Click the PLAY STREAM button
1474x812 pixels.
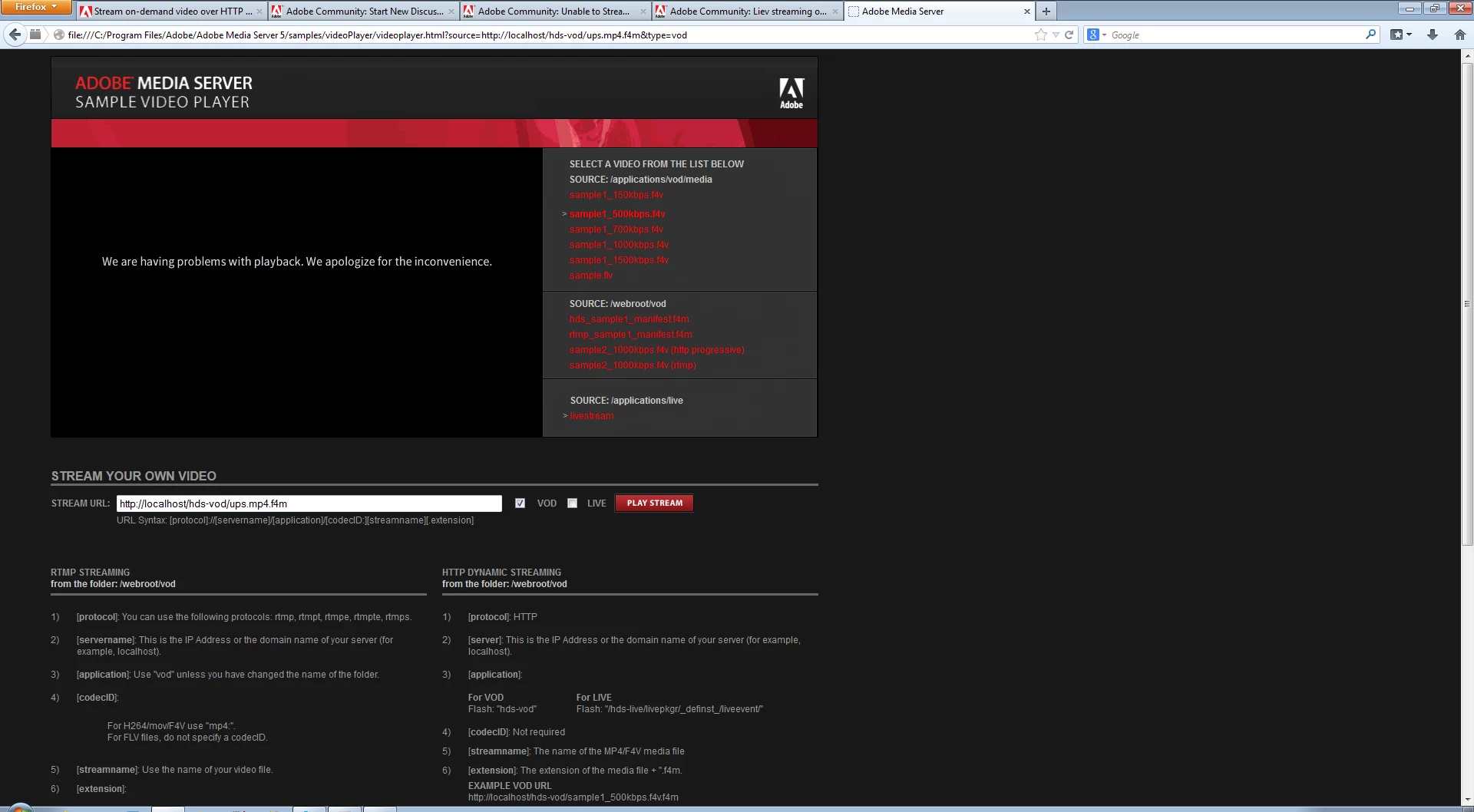coord(654,503)
